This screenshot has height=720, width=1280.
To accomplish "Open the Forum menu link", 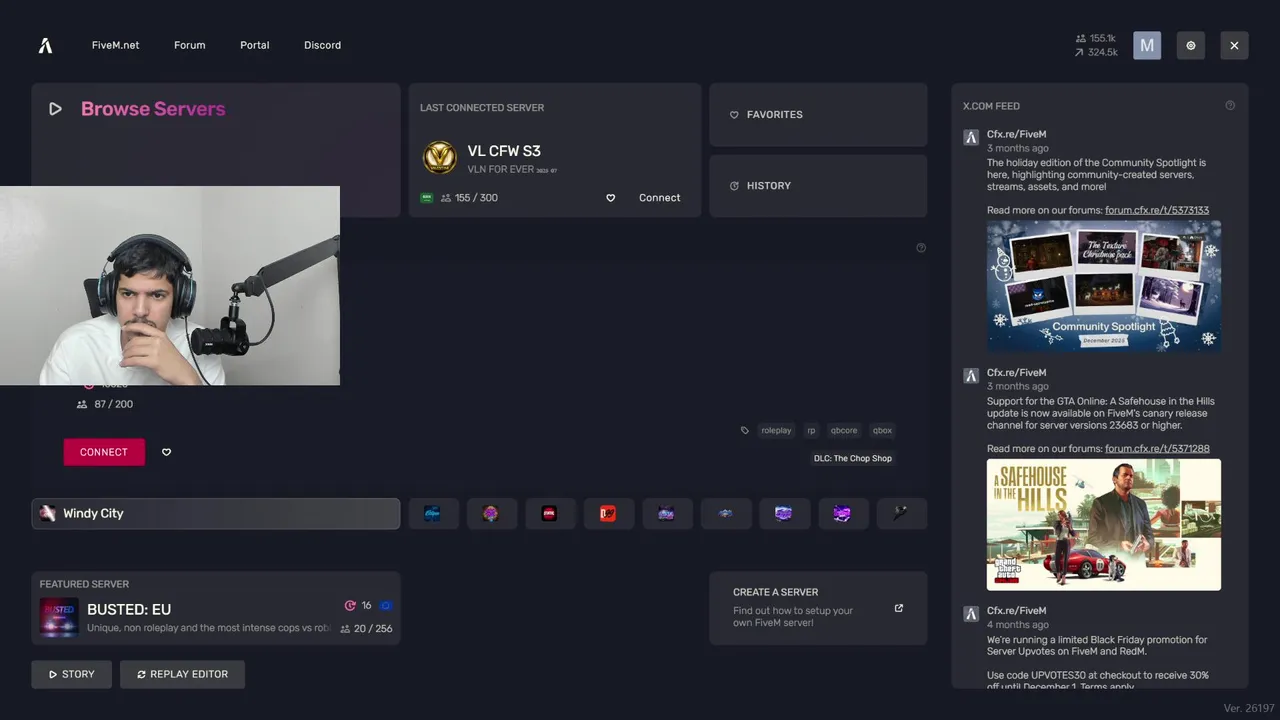I will click(x=189, y=45).
